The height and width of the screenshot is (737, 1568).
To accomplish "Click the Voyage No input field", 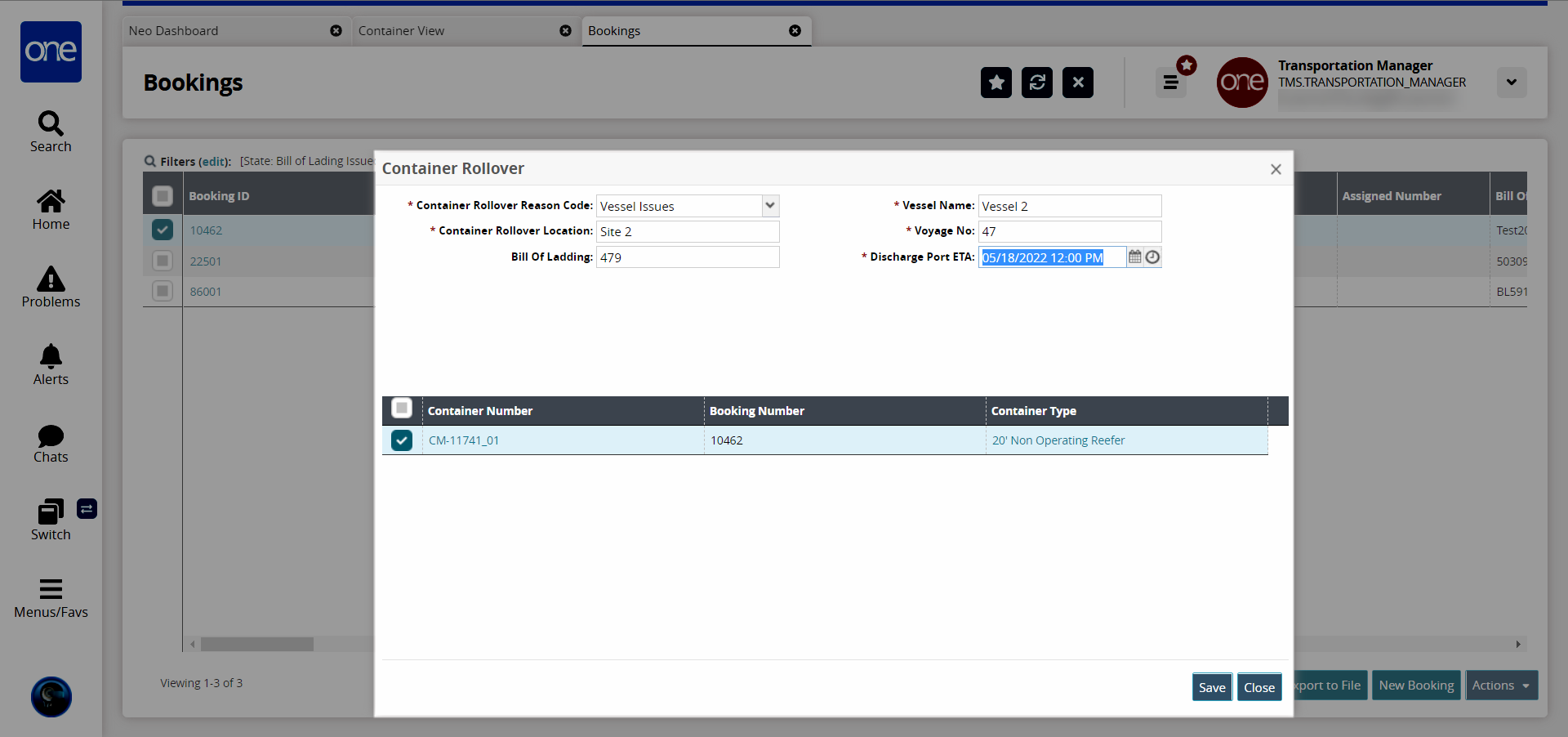I will coord(1069,231).
